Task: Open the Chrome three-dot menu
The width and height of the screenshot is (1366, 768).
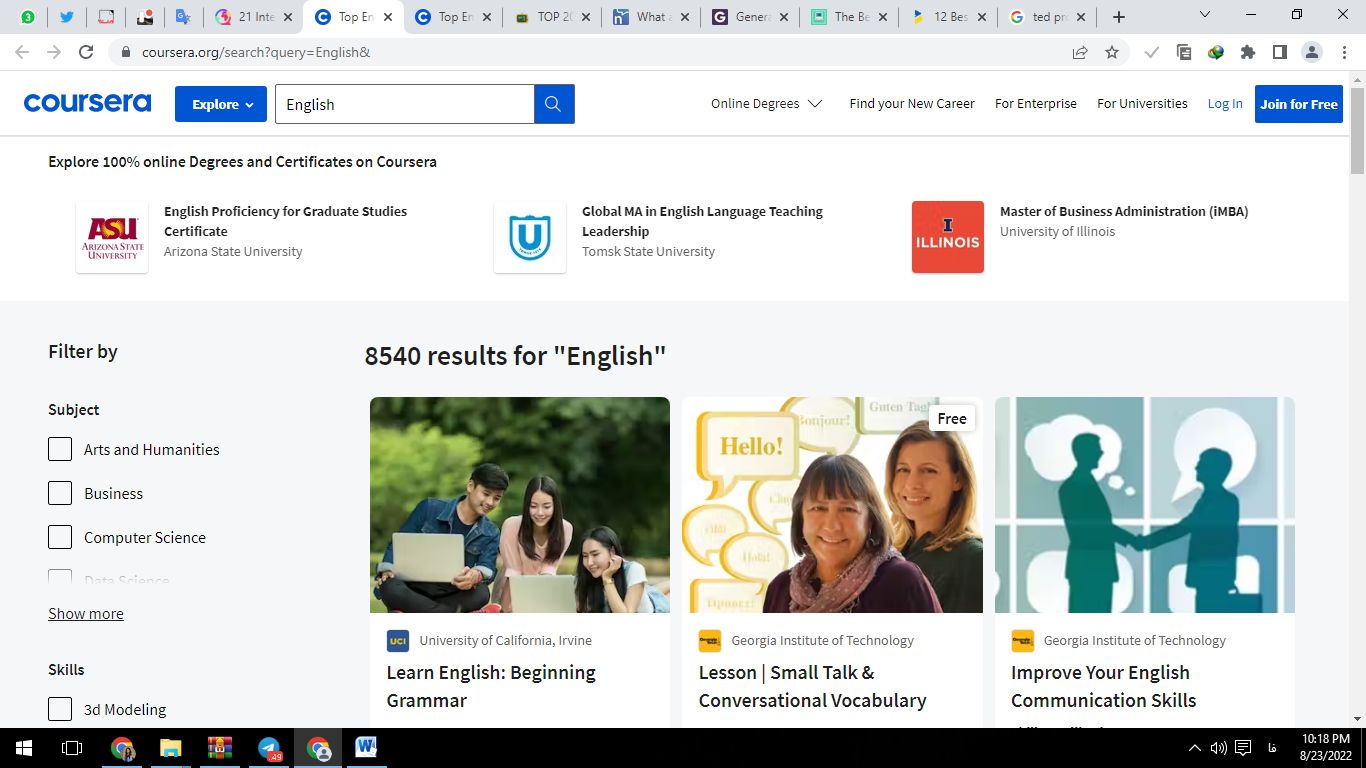Action: (1344, 52)
